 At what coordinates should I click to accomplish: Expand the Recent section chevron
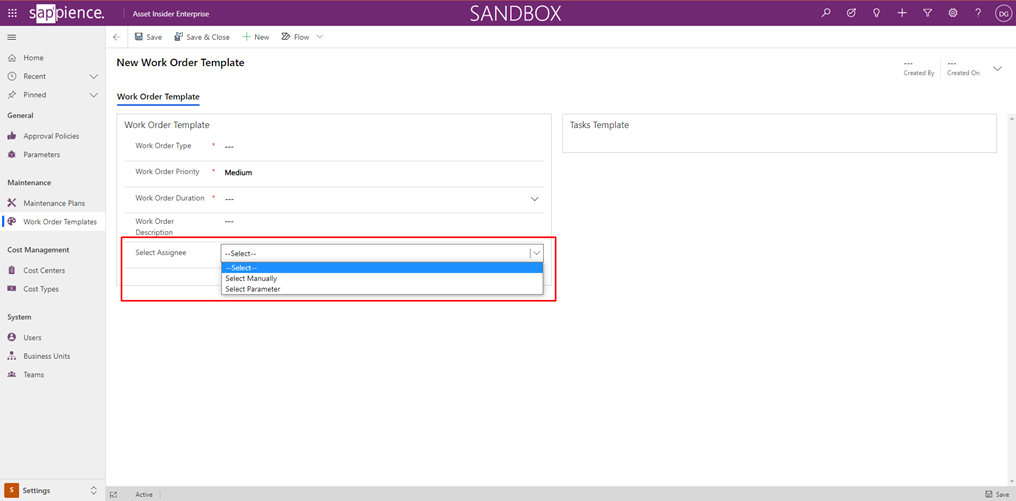click(94, 76)
